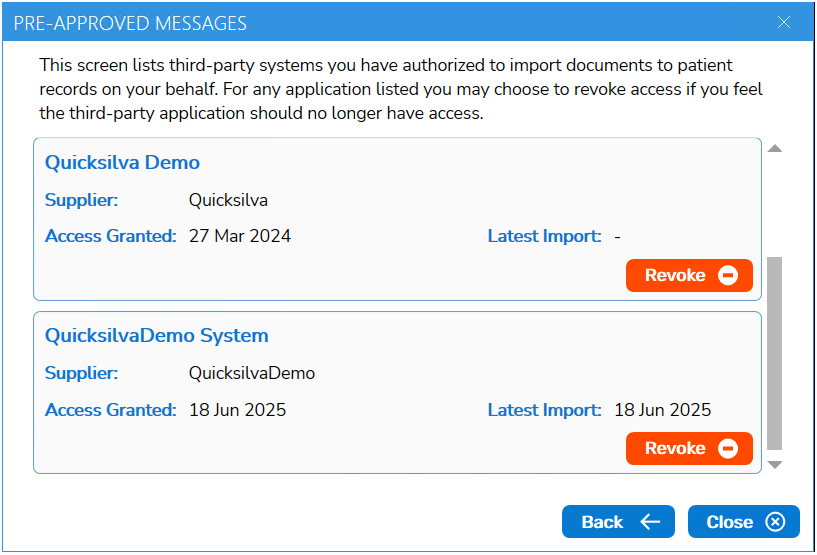Viewport: 817px width, 555px height.
Task: Click Access Granted label in Quicksilva Demo card
Action: coord(111,236)
